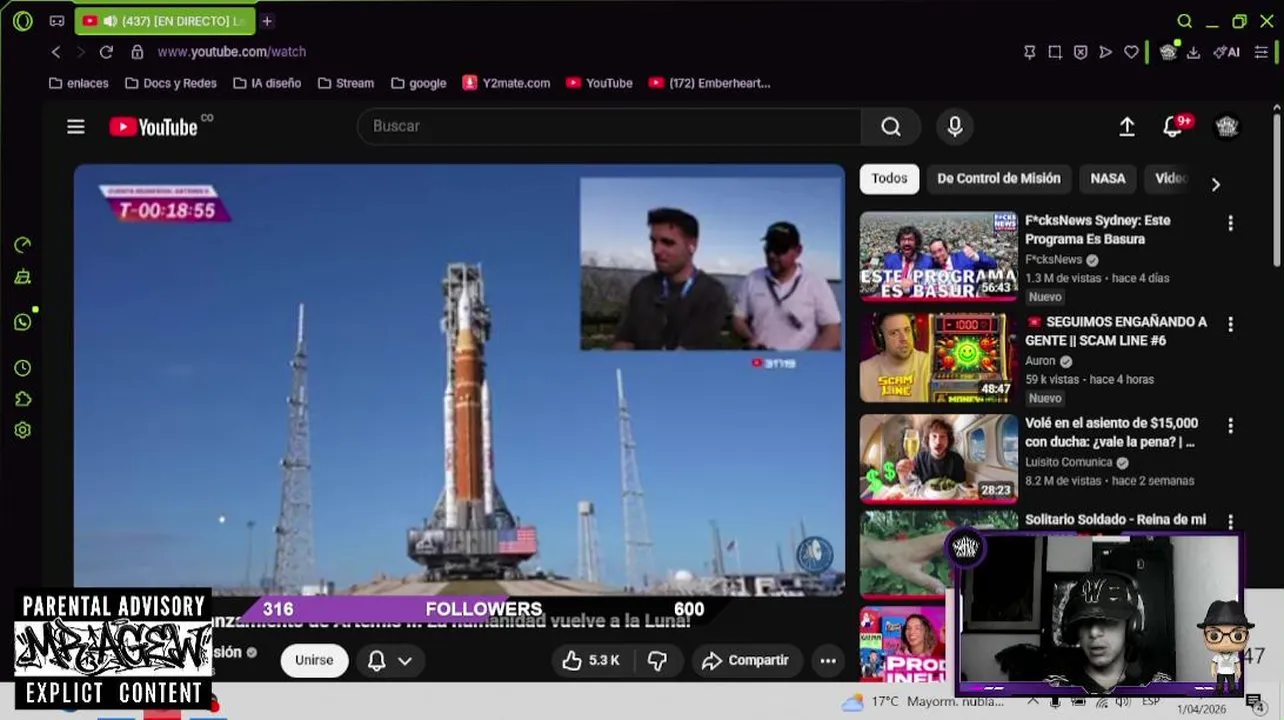The width and height of the screenshot is (1284, 720).
Task: Click the Artemis launch video player
Action: (x=459, y=380)
